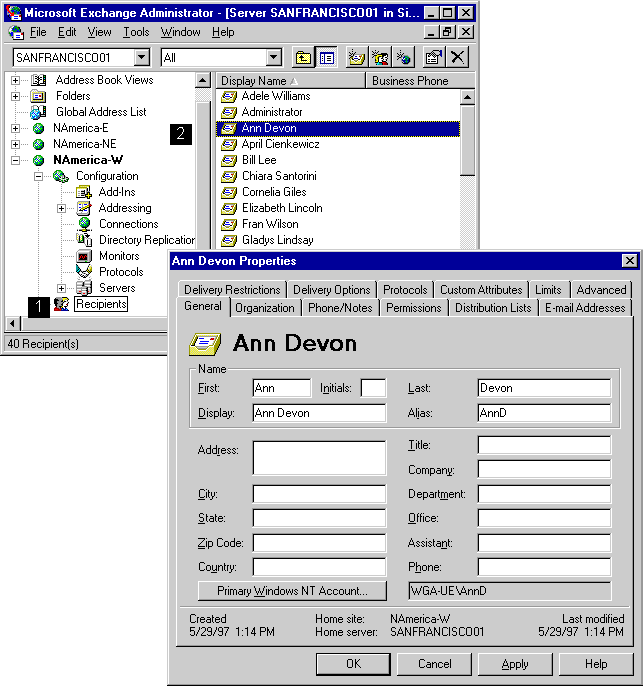Screen dimensions: 643x686
Task: Click mailbox icon beside Adele Williams
Action: 228,96
